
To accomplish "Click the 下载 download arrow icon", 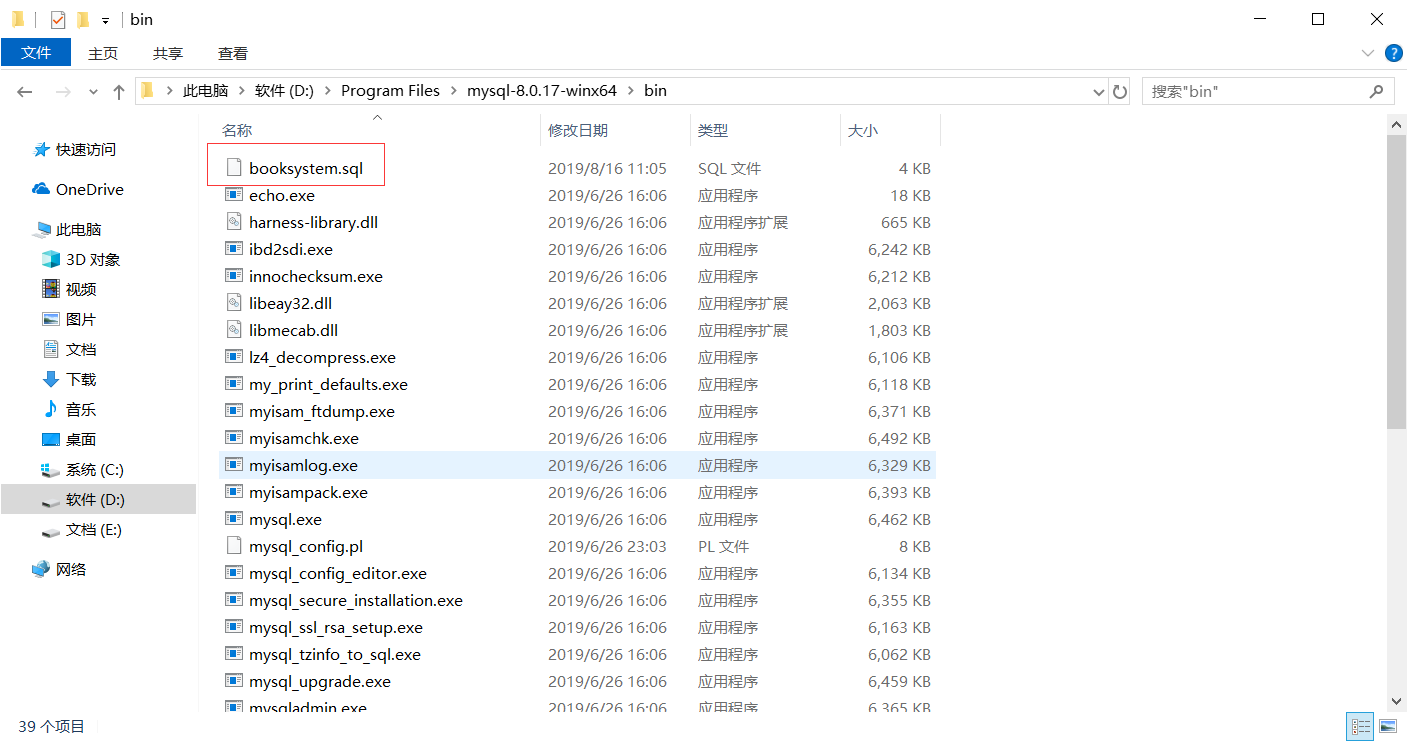I will pos(51,379).
